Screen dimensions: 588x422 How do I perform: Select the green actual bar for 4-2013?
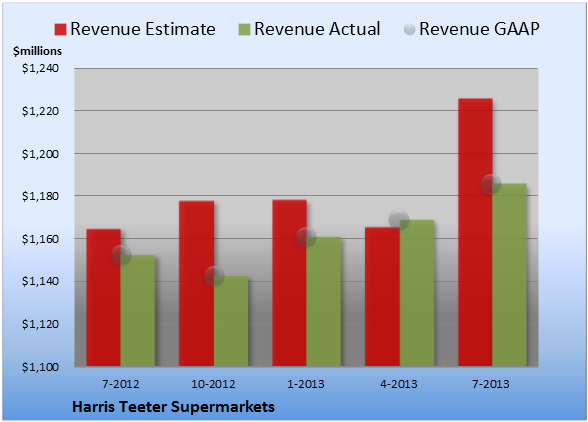pos(417,293)
